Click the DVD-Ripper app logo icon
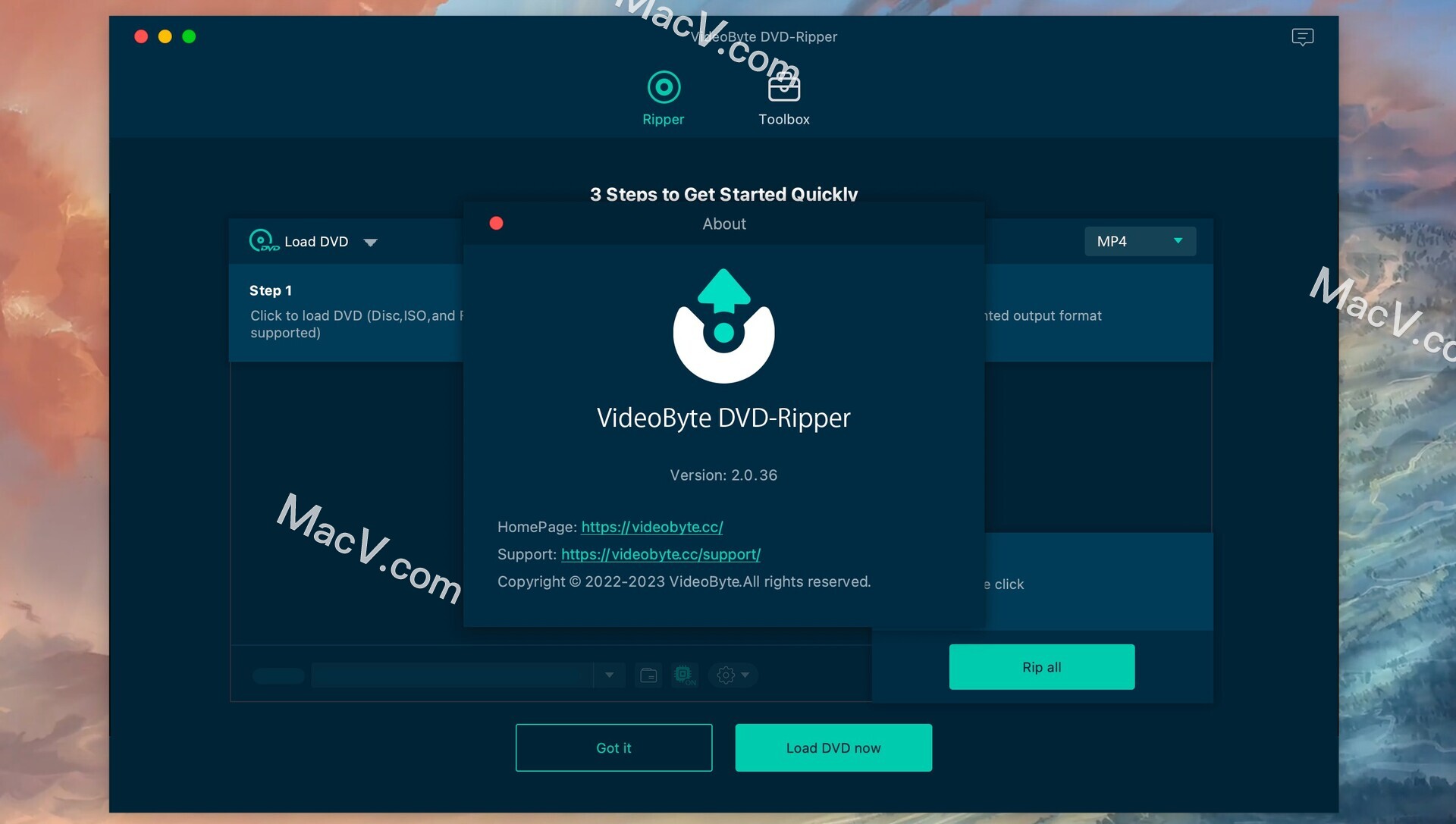 tap(723, 324)
